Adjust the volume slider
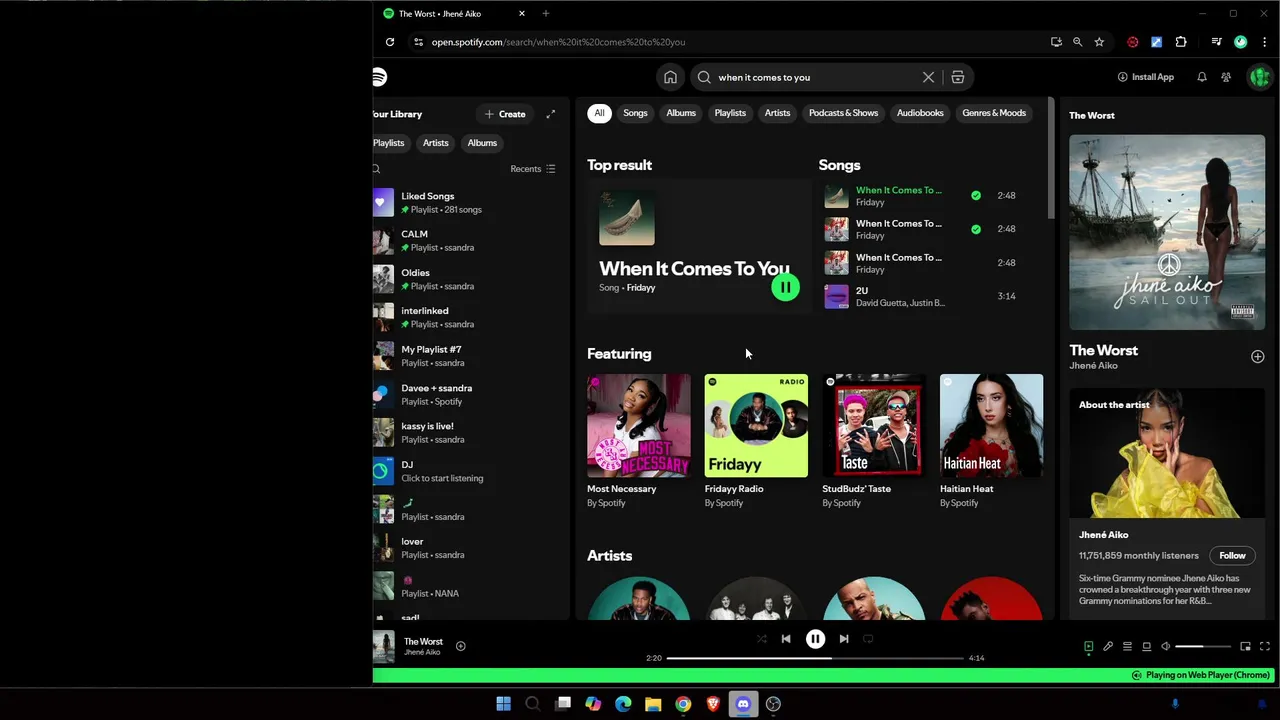 (1202, 646)
